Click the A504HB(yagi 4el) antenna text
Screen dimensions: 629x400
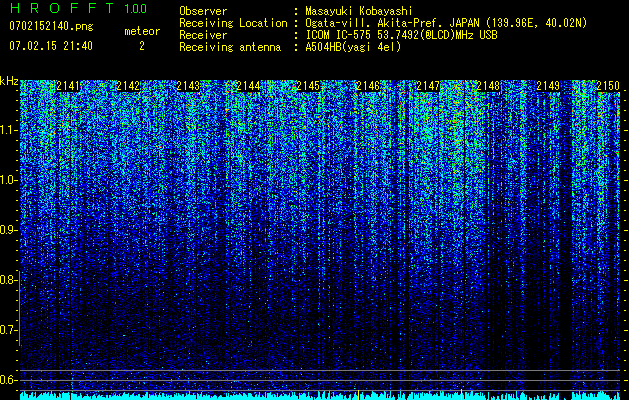tap(353, 47)
